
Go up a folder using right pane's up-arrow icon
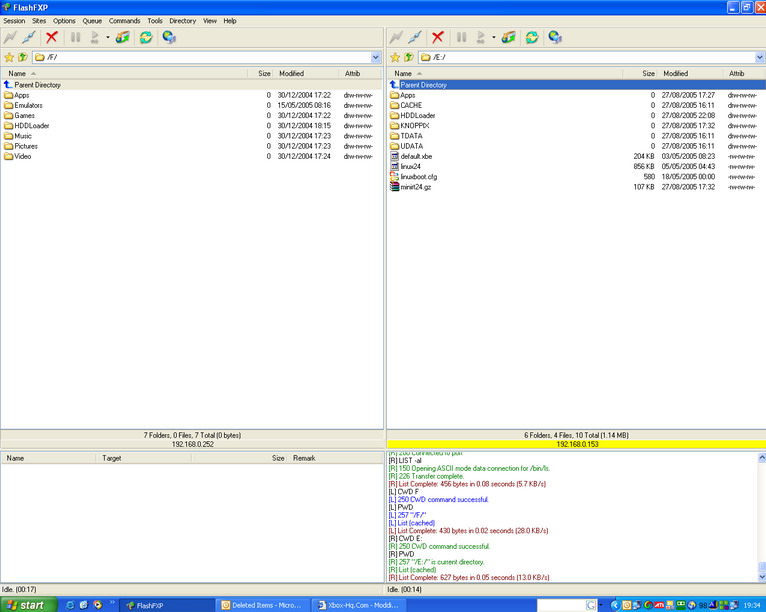click(410, 57)
